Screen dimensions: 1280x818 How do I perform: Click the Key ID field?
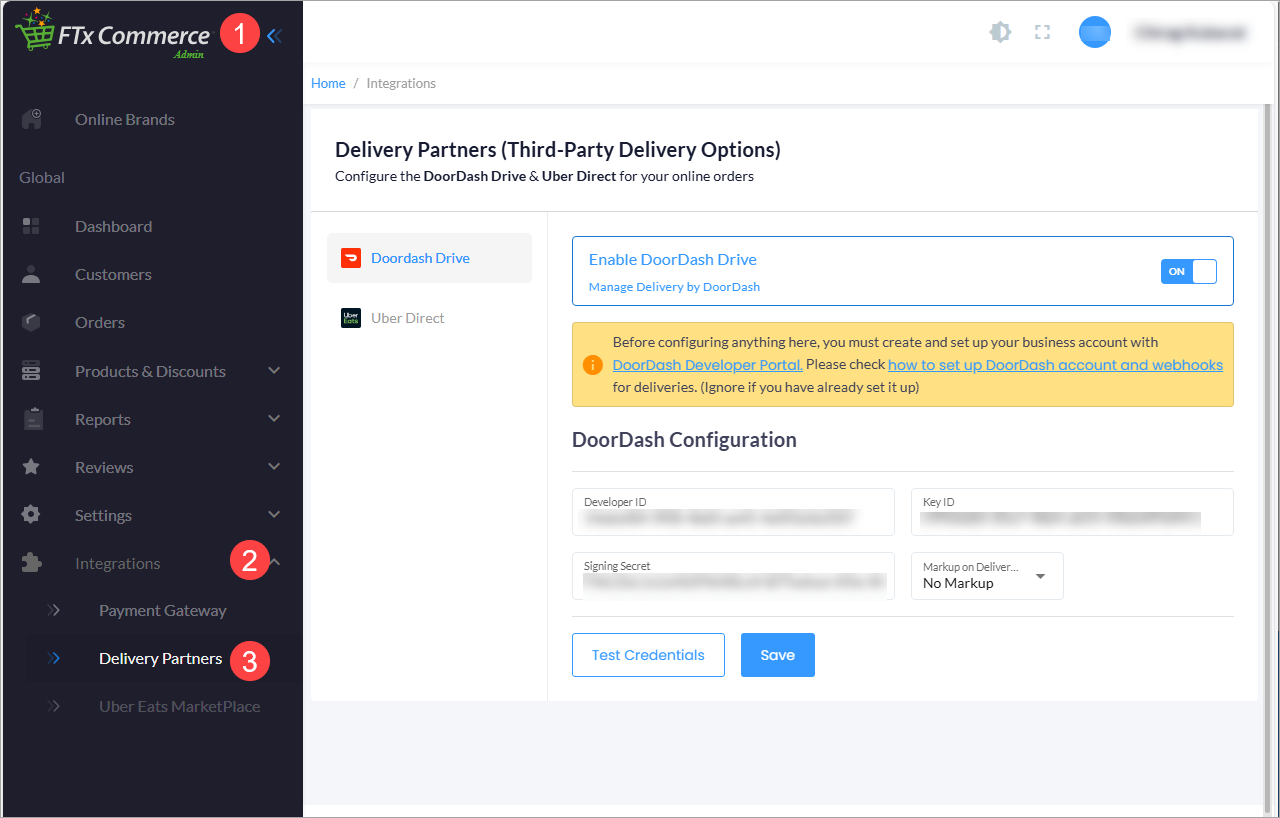pyautogui.click(x=1072, y=512)
